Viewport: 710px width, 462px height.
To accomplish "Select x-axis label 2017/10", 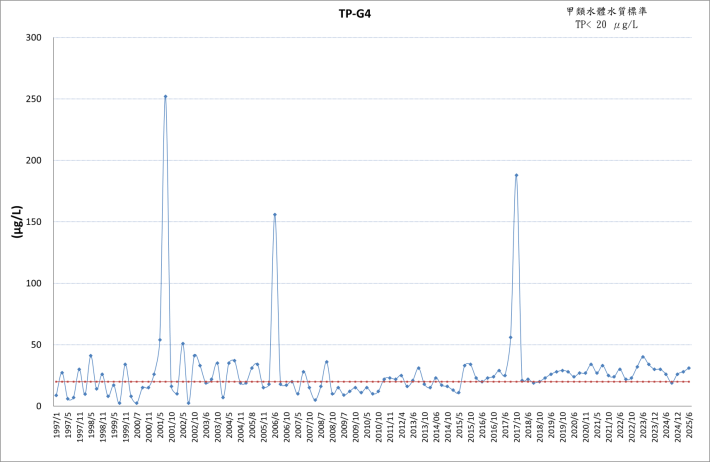I will click(x=517, y=427).
